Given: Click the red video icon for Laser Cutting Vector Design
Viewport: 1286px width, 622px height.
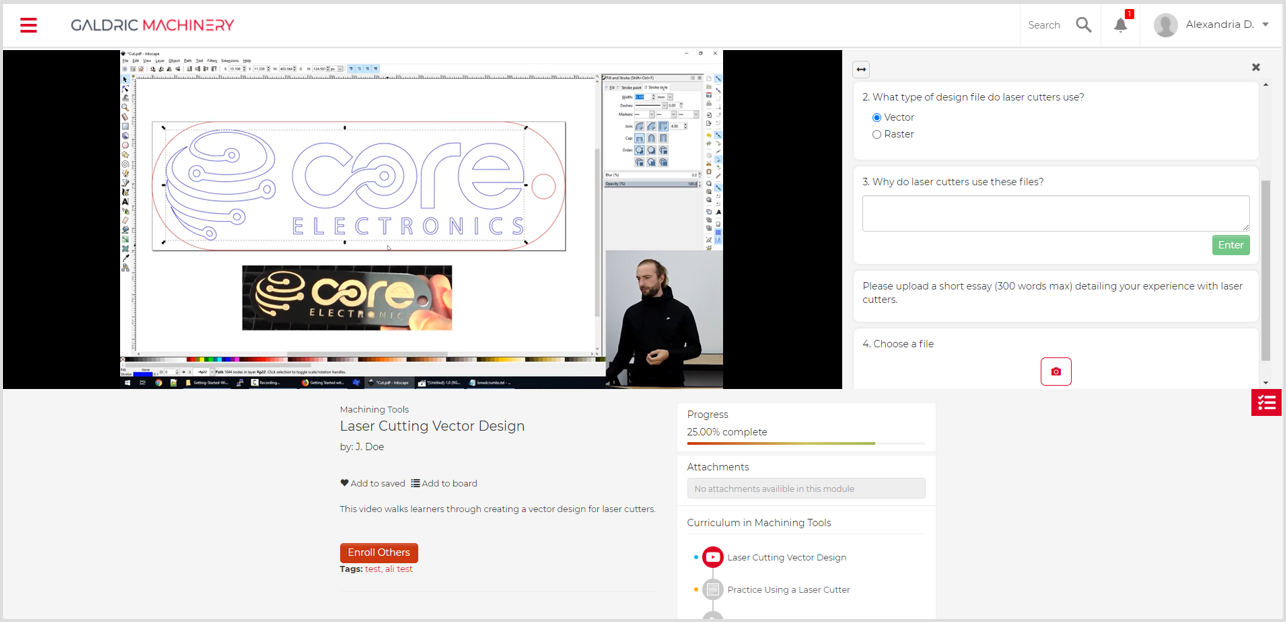Looking at the screenshot, I should tap(713, 557).
